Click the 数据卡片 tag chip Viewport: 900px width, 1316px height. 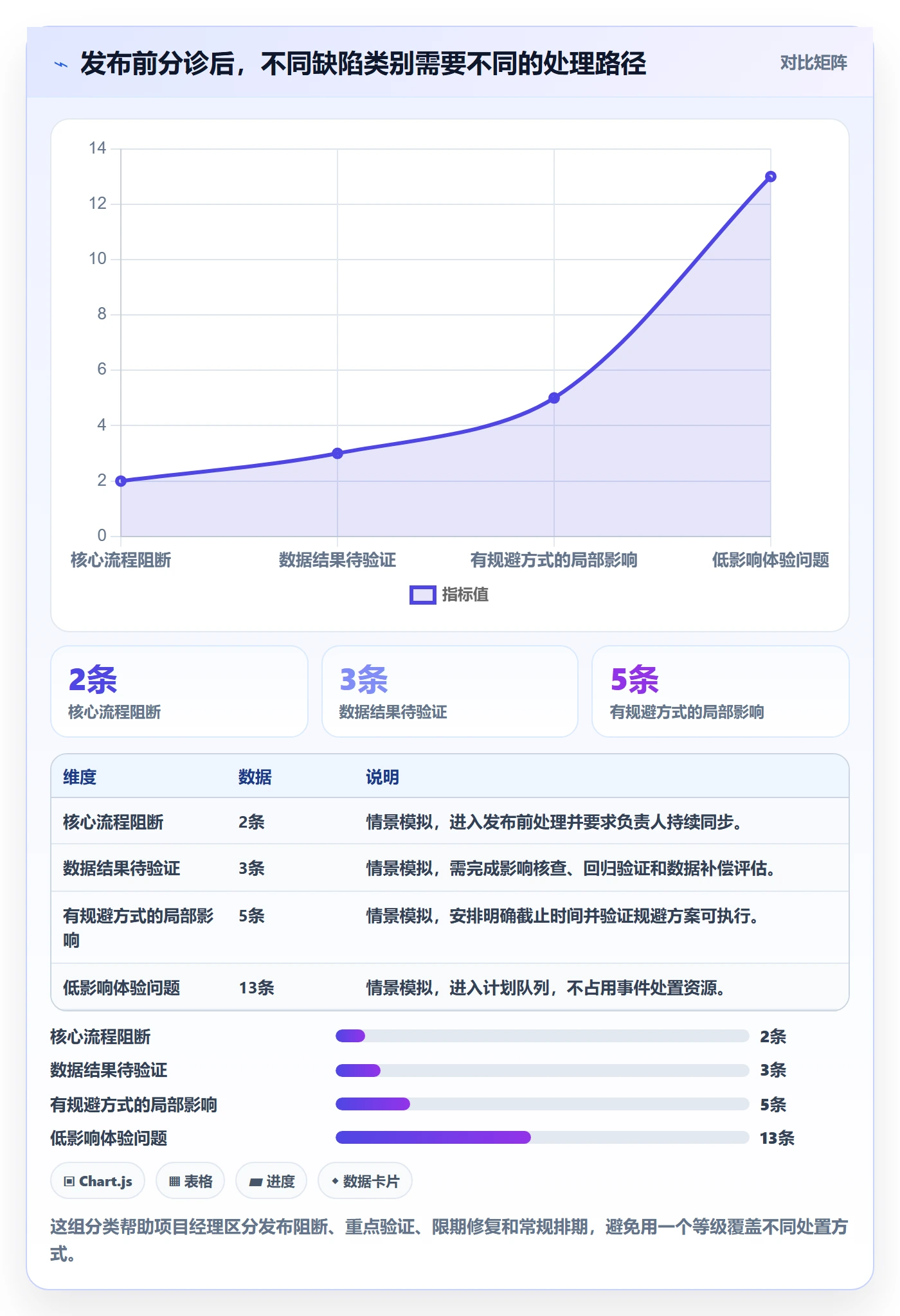(x=365, y=1181)
